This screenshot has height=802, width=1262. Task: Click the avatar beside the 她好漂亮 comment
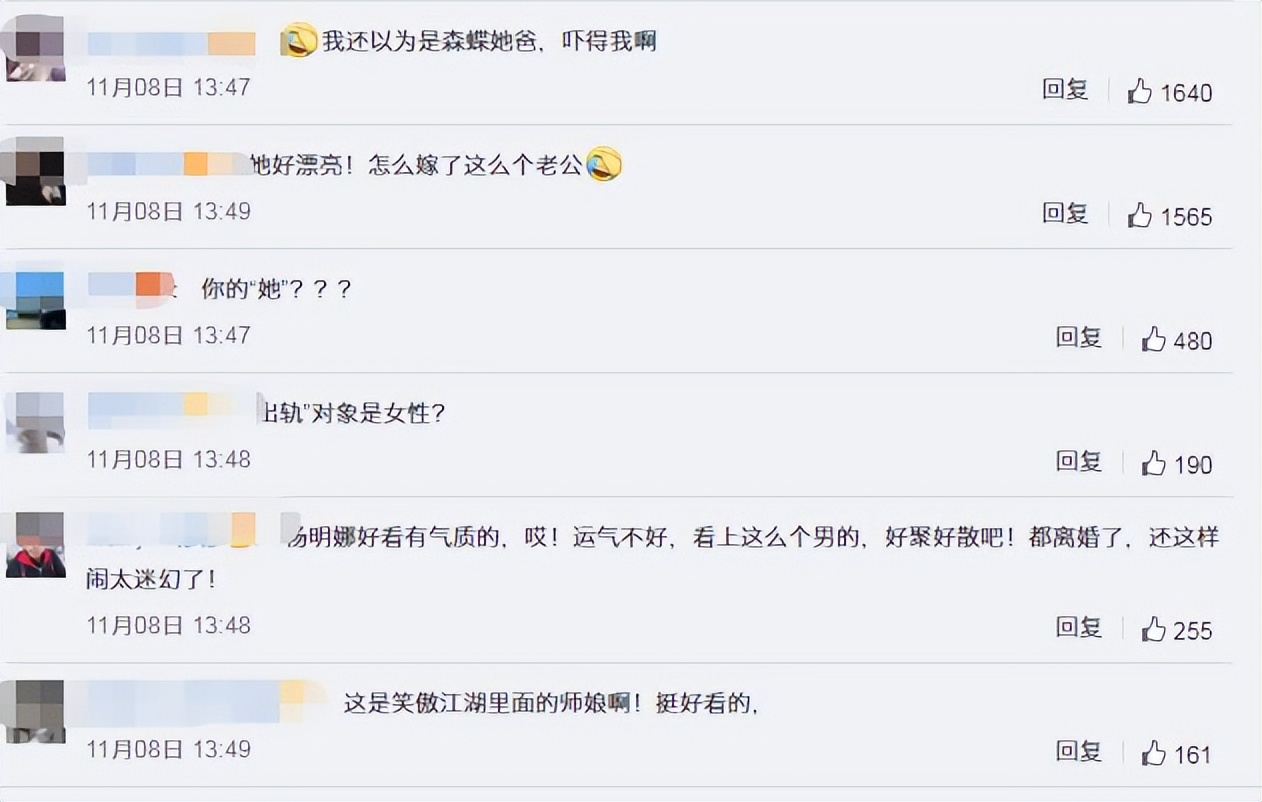pyautogui.click(x=35, y=172)
